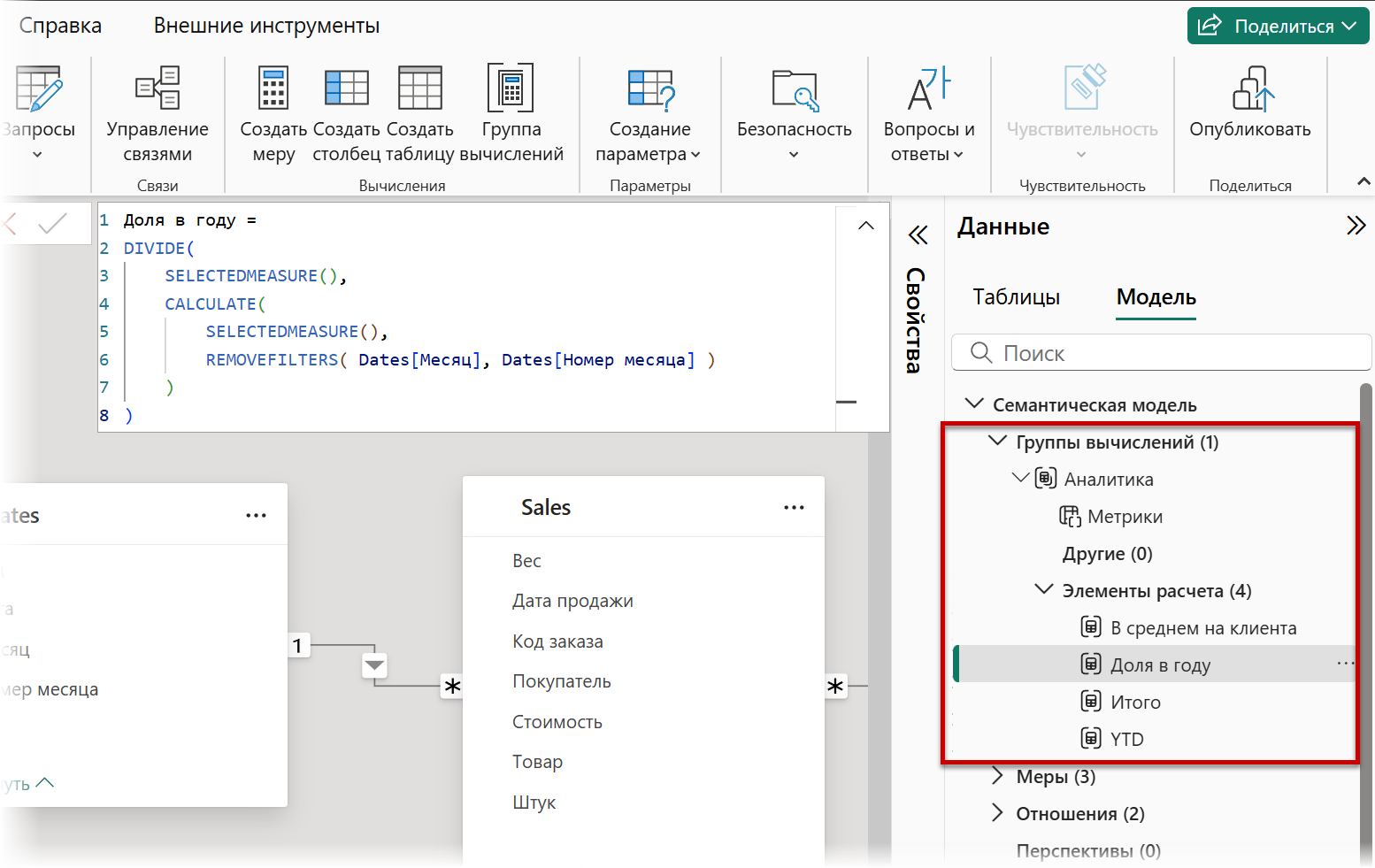
Task: Click the Create Table icon
Action: [420, 89]
